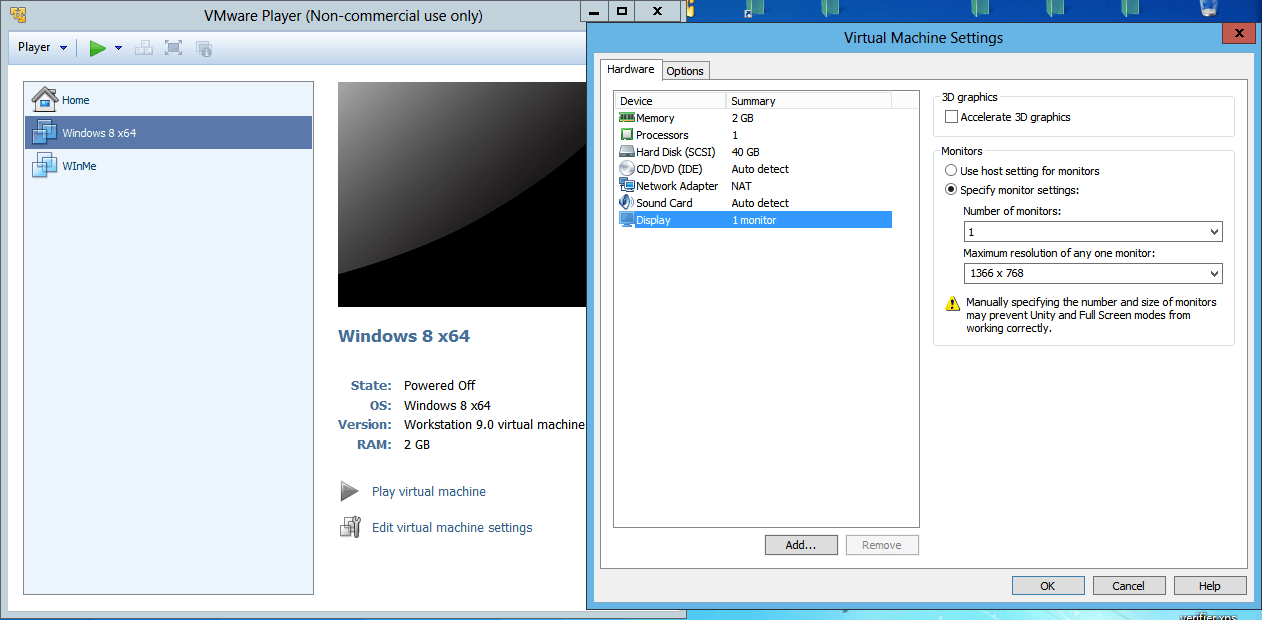The height and width of the screenshot is (620, 1263).
Task: Click the Play virtual machine link
Action: coord(428,491)
